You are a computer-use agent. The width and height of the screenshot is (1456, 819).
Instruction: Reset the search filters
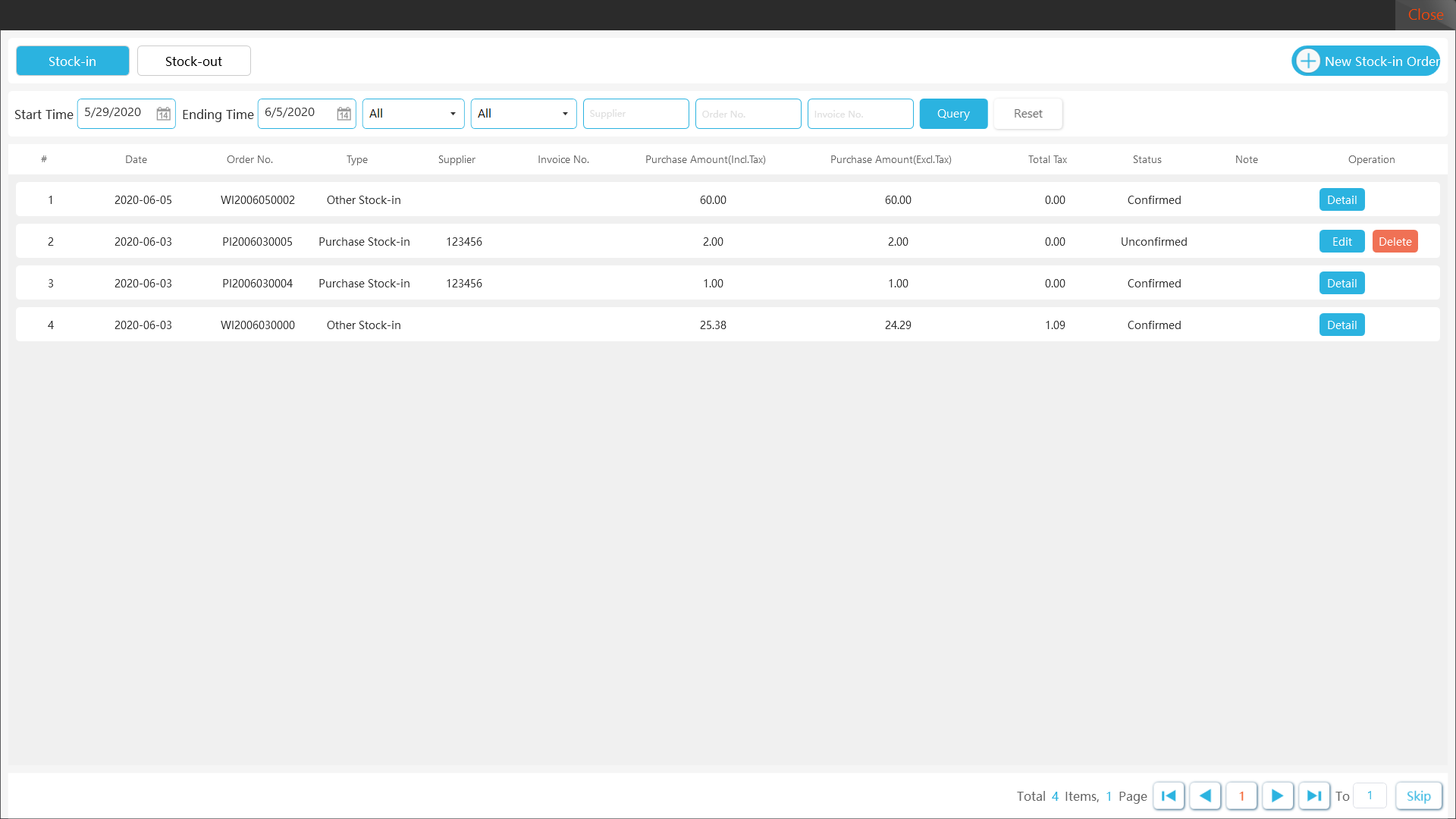click(x=1028, y=114)
